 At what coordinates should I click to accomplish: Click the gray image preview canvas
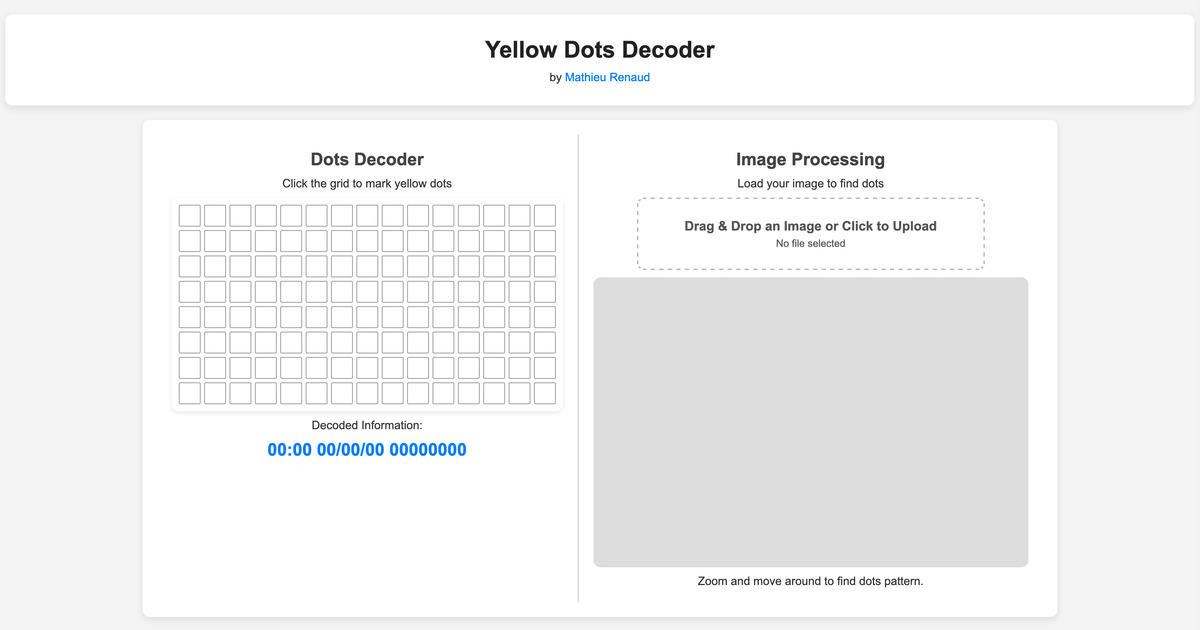tap(810, 422)
